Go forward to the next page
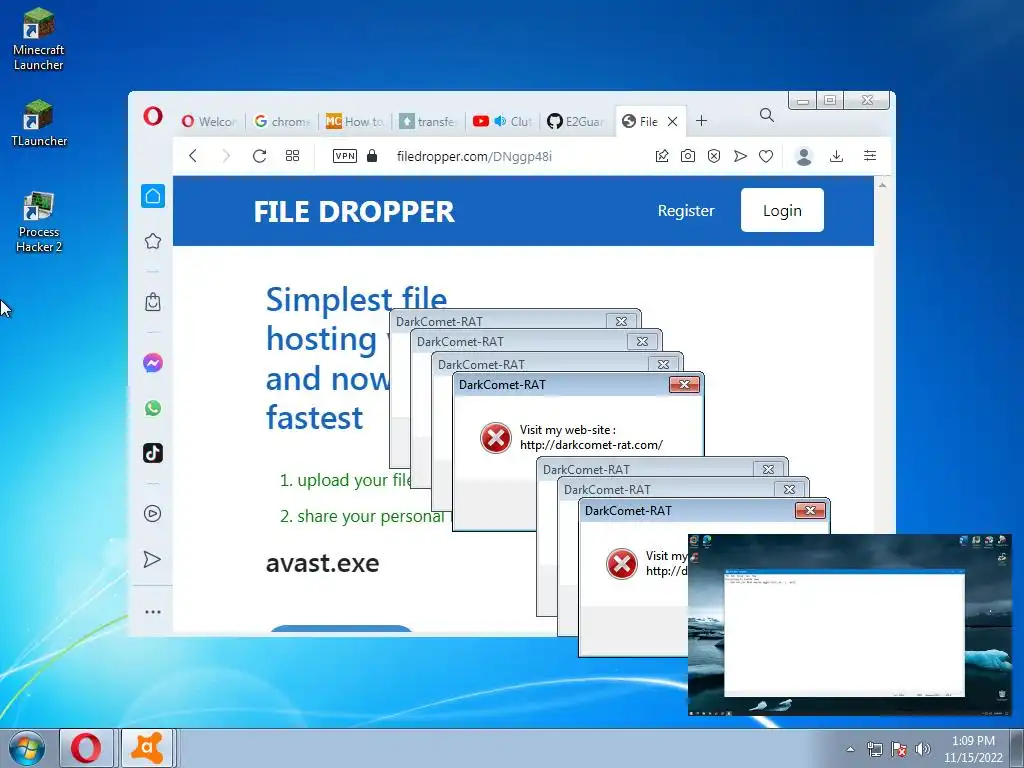Viewport: 1024px width, 768px height. [226, 156]
